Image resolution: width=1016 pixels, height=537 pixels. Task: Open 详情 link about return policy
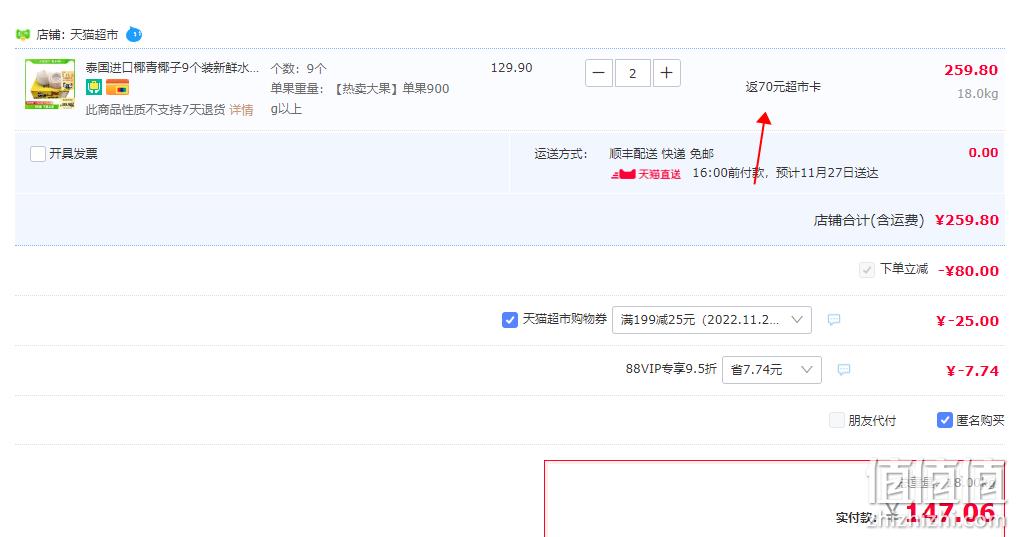click(241, 109)
